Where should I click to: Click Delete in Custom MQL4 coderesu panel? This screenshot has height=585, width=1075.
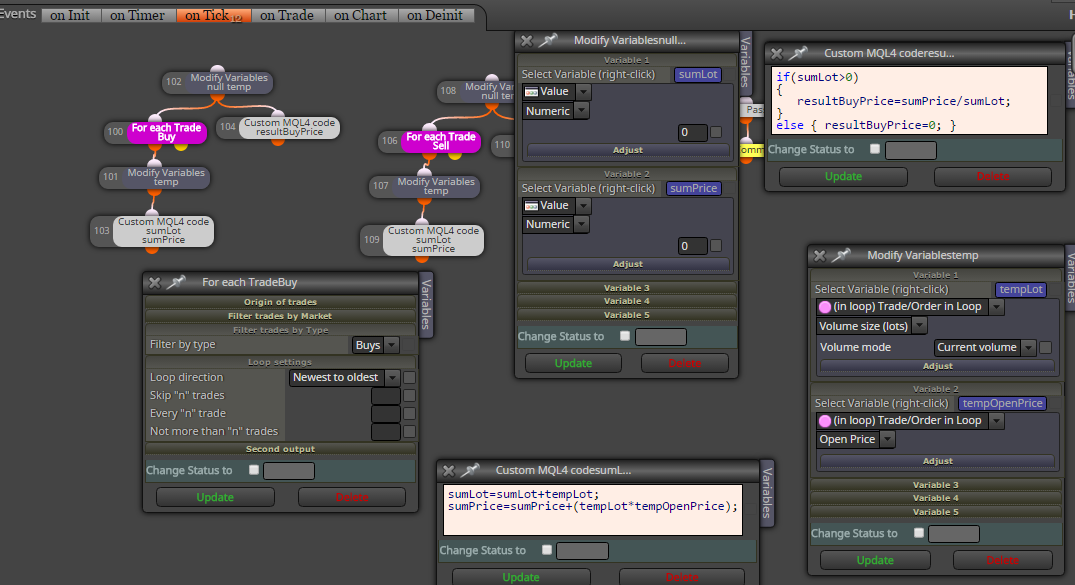click(x=993, y=176)
